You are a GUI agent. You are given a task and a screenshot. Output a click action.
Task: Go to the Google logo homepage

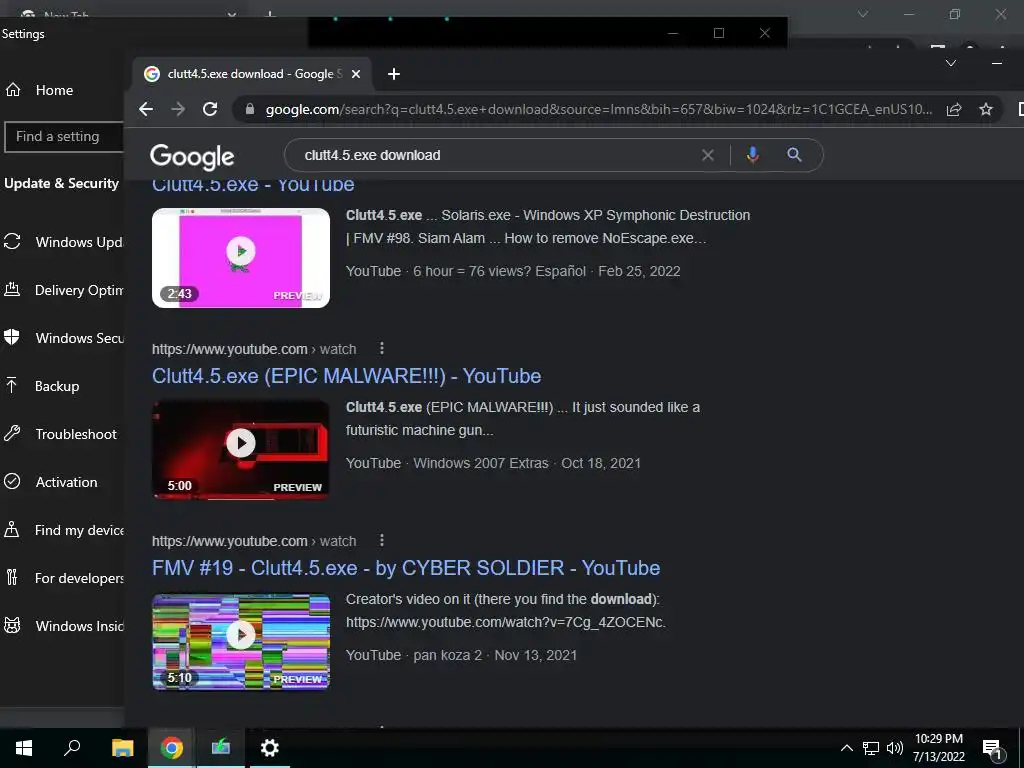192,156
